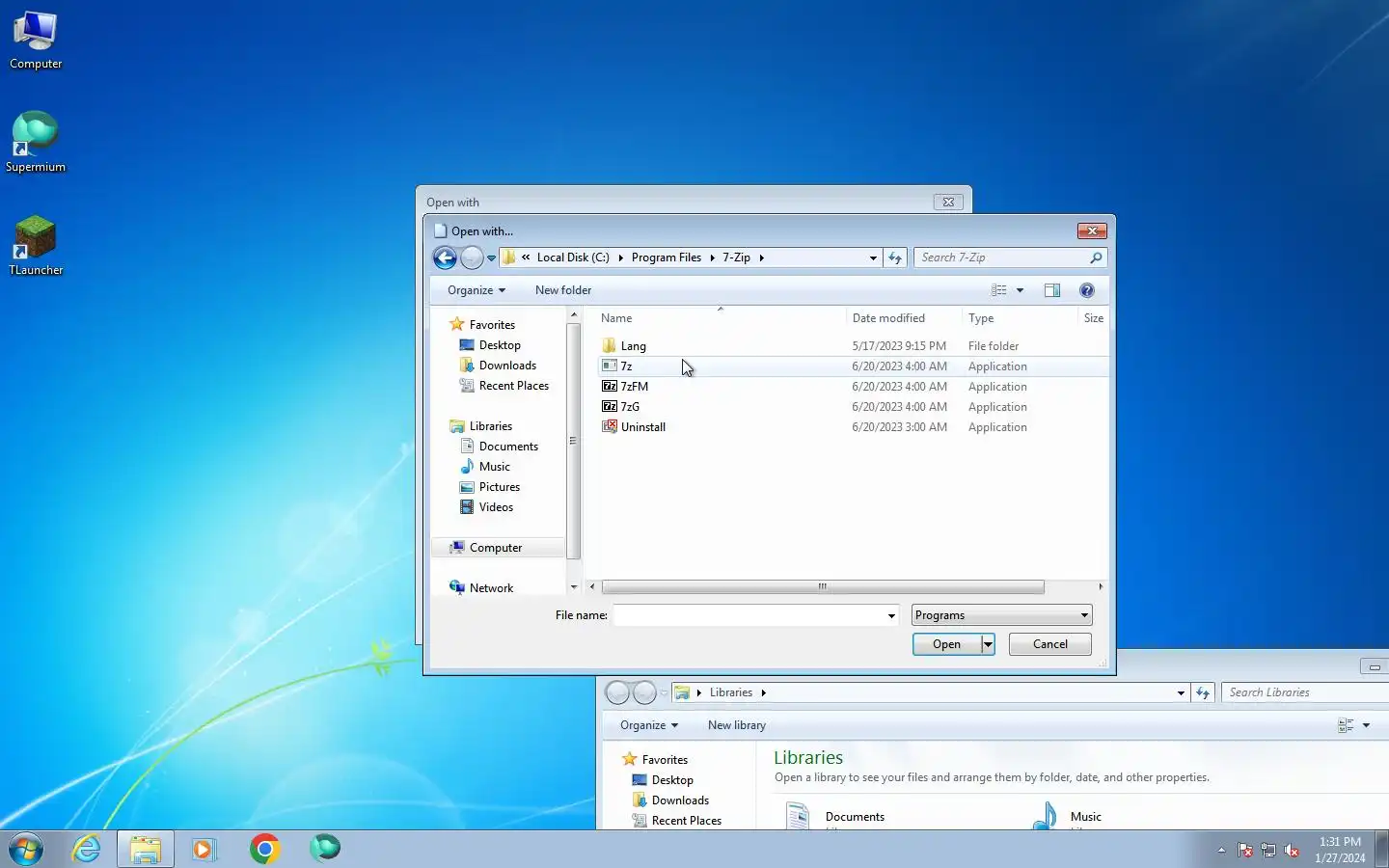Open the Help icon in dialog toolbar
This screenshot has width=1389, height=868.
[1087, 290]
